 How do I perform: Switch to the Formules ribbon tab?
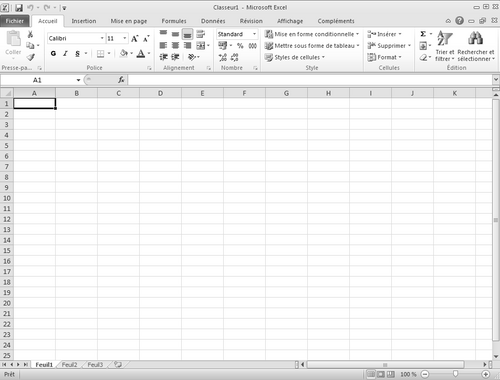click(x=174, y=21)
